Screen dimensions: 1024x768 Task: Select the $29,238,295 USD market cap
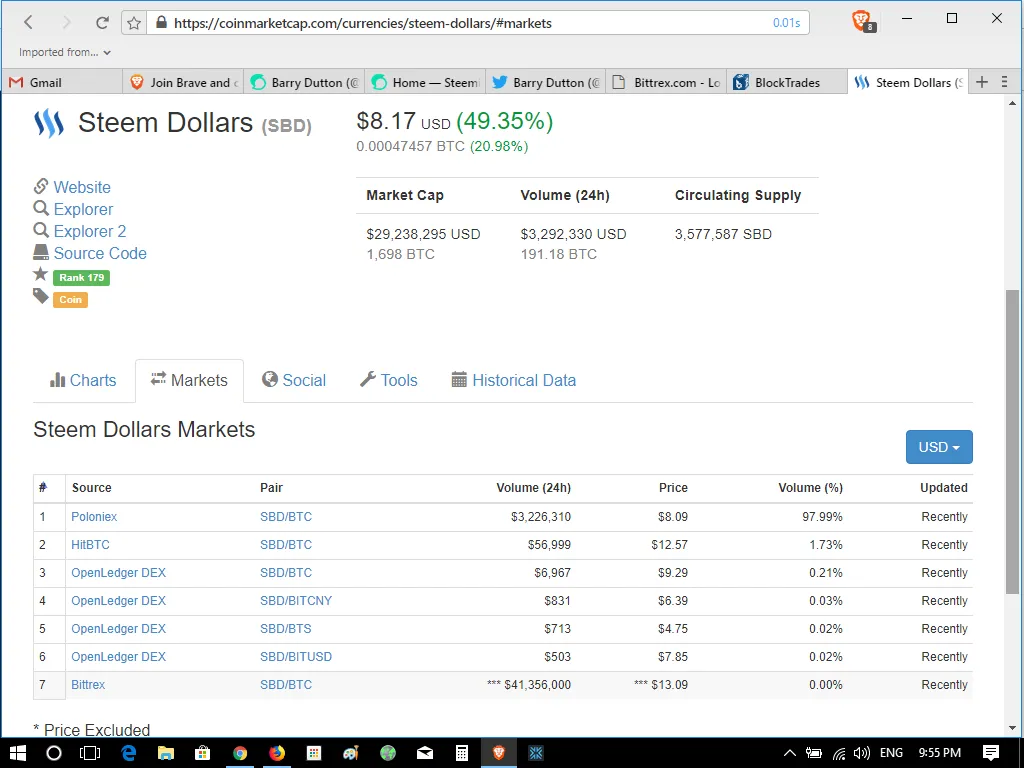point(423,234)
